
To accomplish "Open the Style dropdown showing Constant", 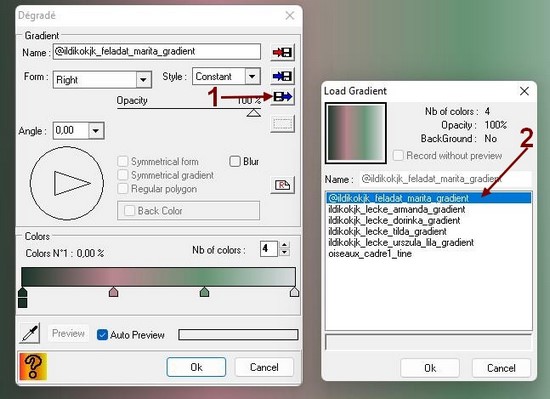I will (x=252, y=76).
